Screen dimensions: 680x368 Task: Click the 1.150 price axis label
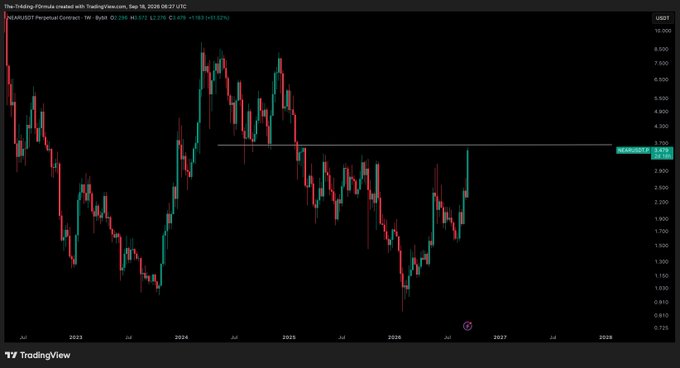tap(661, 276)
